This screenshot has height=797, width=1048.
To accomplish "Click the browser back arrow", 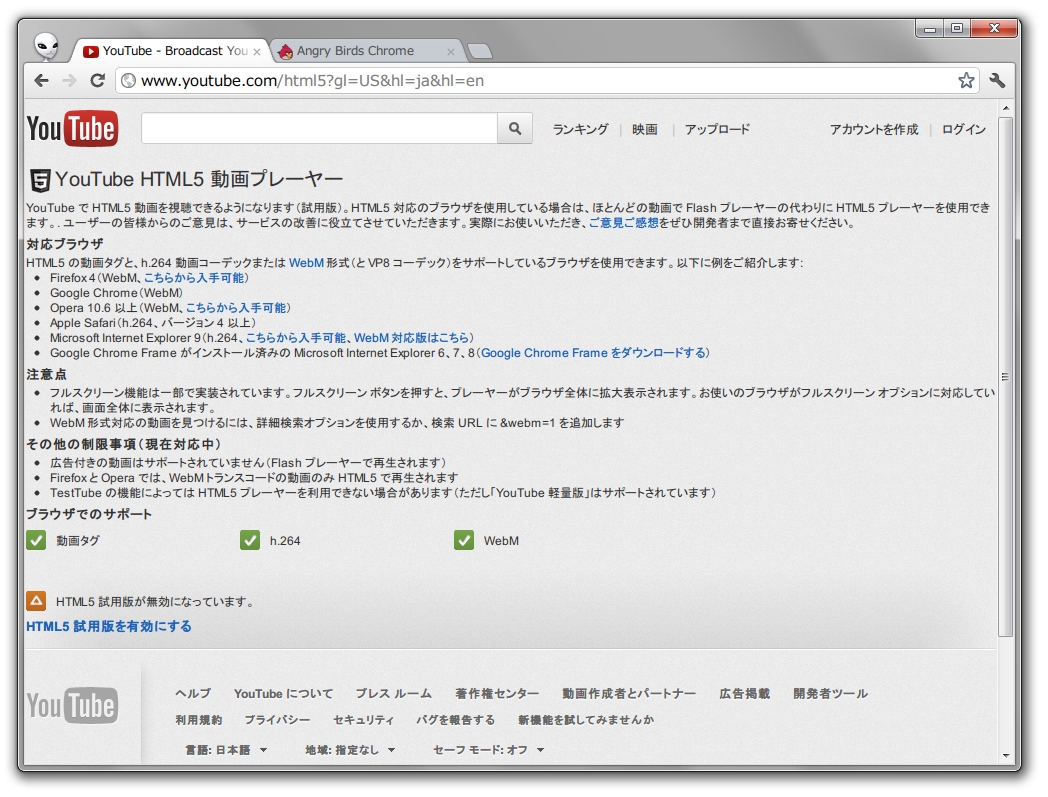I will pyautogui.click(x=40, y=81).
